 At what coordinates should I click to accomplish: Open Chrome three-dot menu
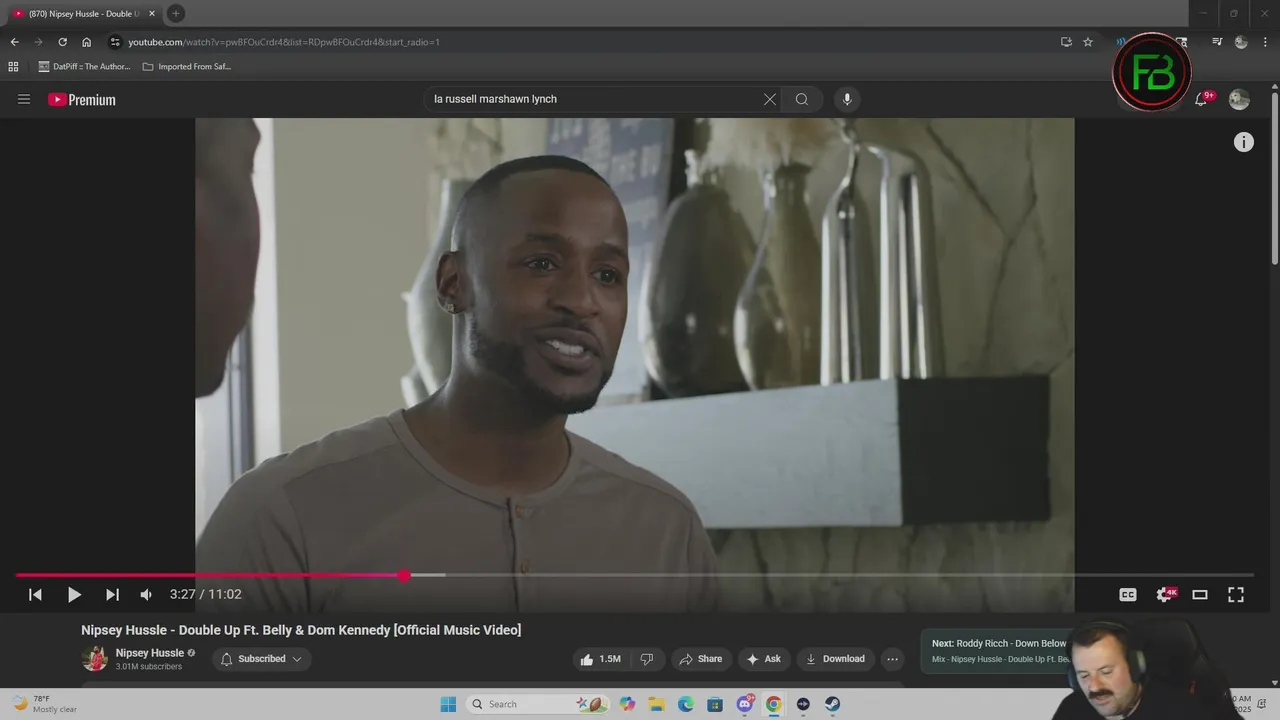1265,42
